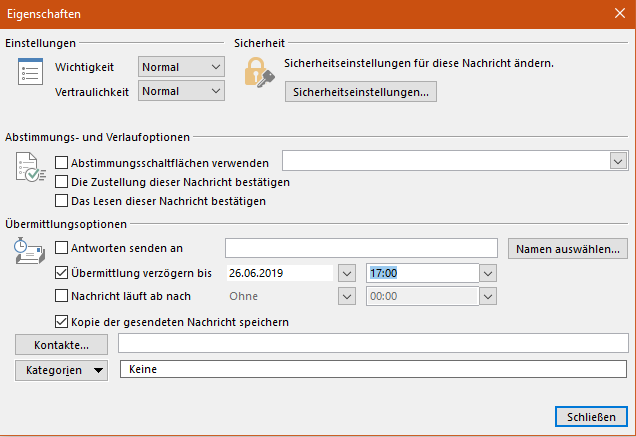Toggle Antworten senden an checkbox

coord(62,248)
